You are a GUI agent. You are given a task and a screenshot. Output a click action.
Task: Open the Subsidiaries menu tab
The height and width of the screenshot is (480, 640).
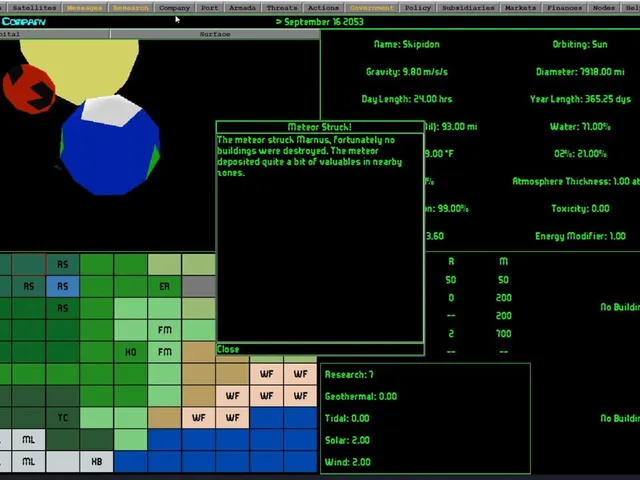(468, 8)
